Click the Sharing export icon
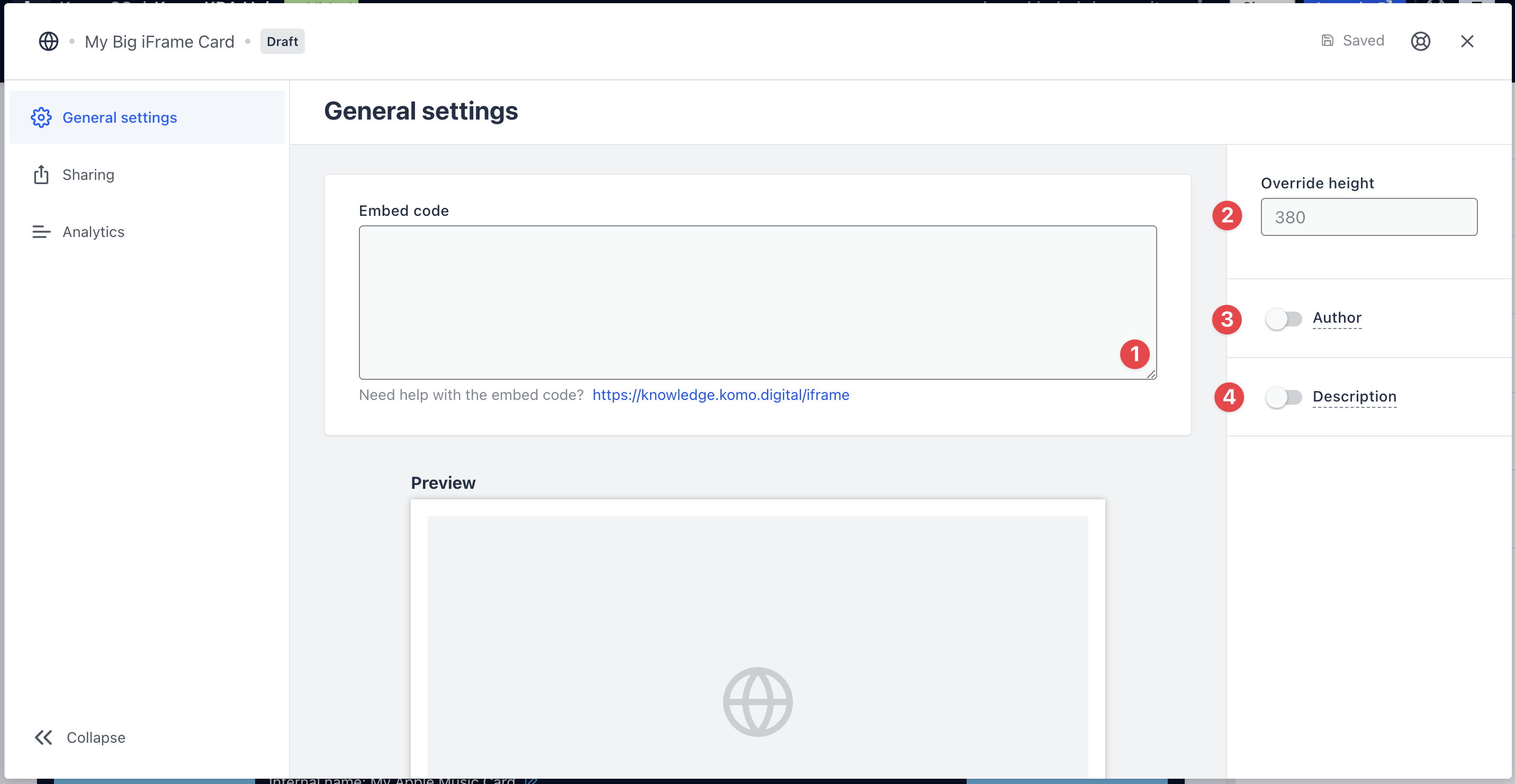 pos(41,175)
